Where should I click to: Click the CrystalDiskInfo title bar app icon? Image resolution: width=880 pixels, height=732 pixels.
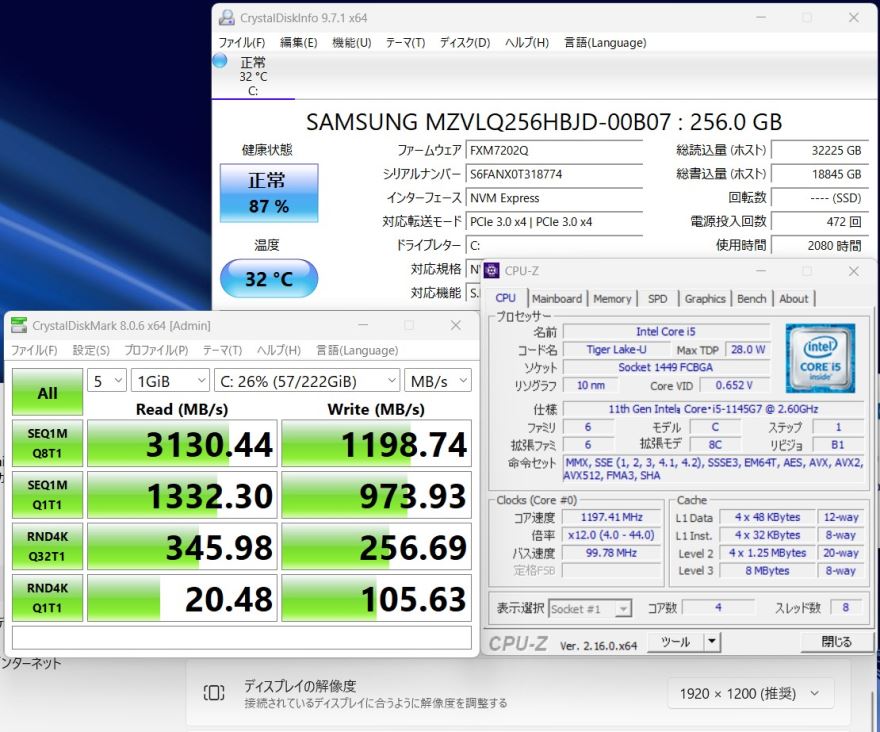tap(227, 18)
